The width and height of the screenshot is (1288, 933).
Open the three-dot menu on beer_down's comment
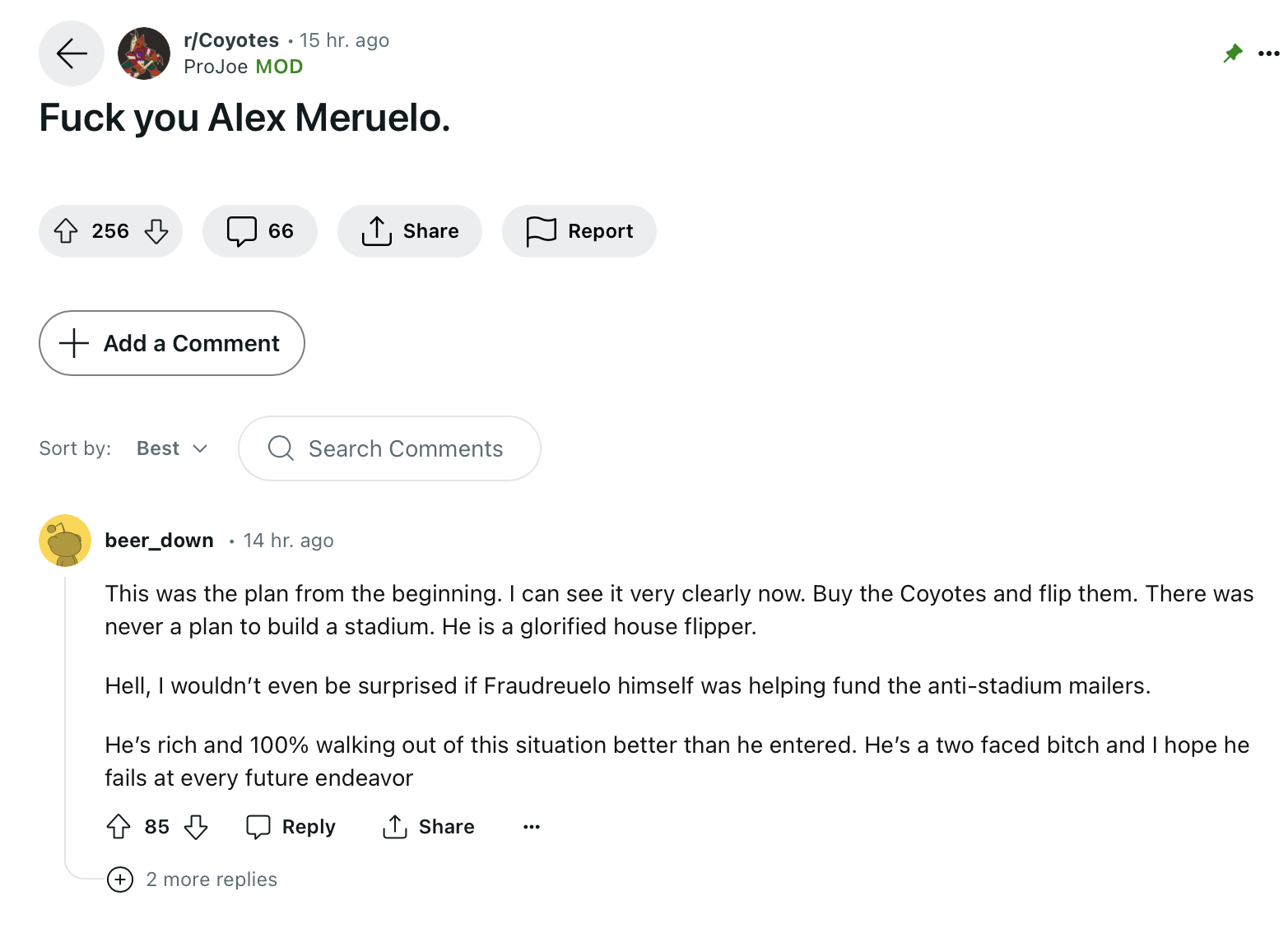(532, 826)
